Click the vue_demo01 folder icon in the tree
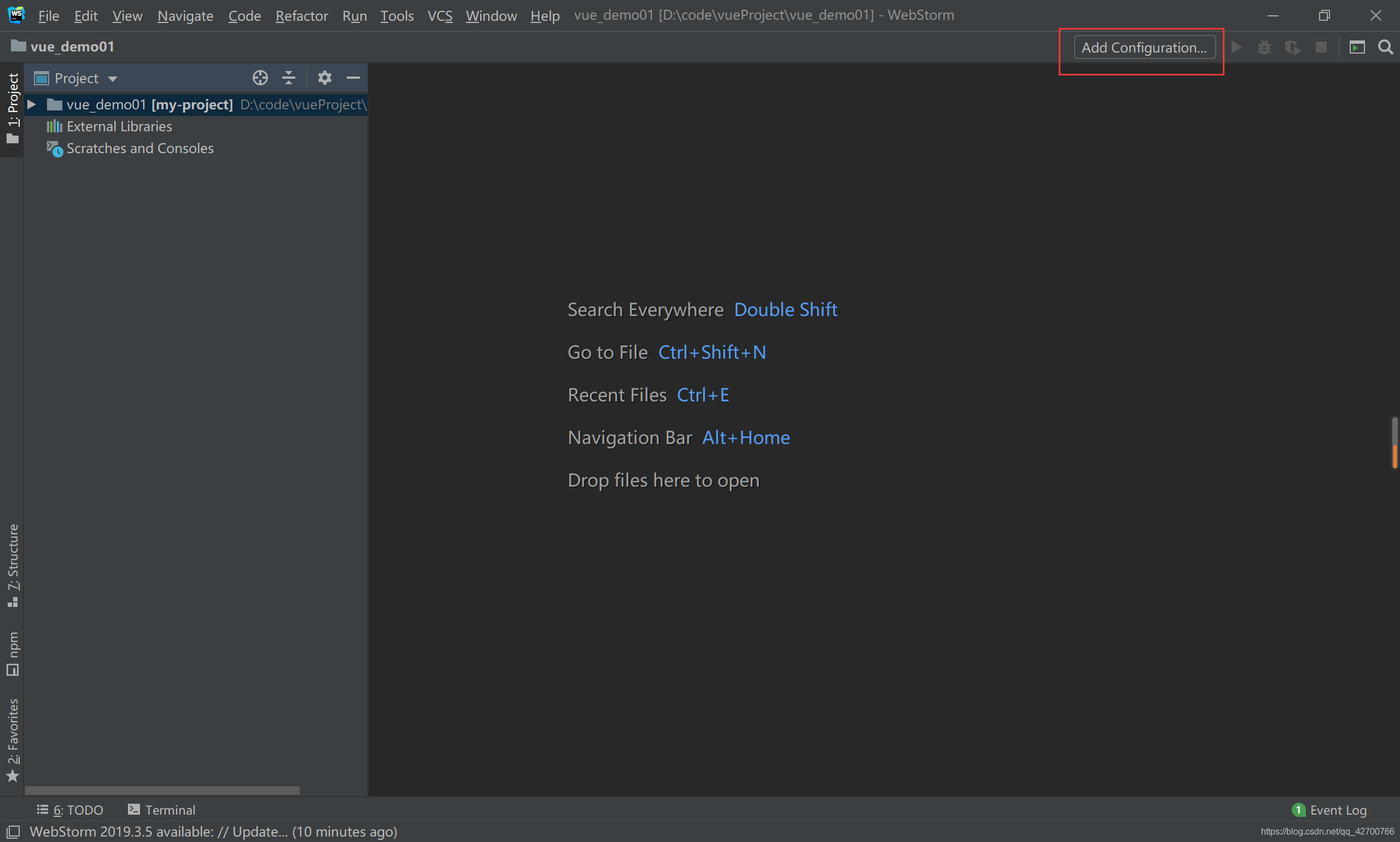The image size is (1400, 842). (55, 104)
